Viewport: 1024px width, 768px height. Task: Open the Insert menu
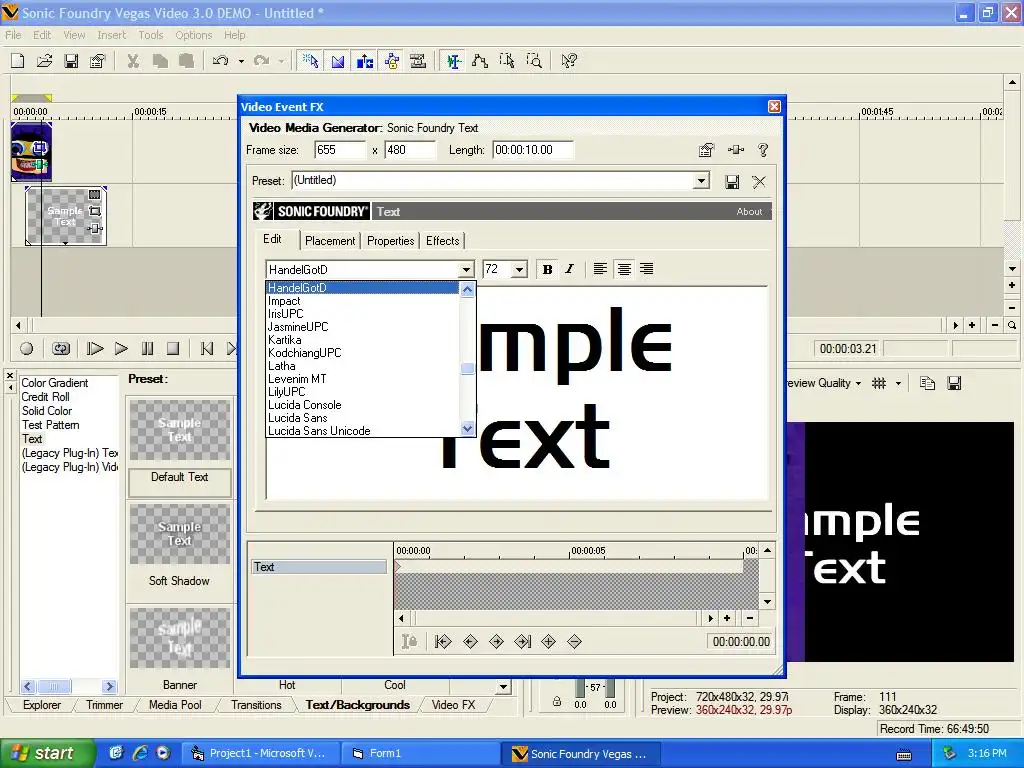(x=112, y=35)
